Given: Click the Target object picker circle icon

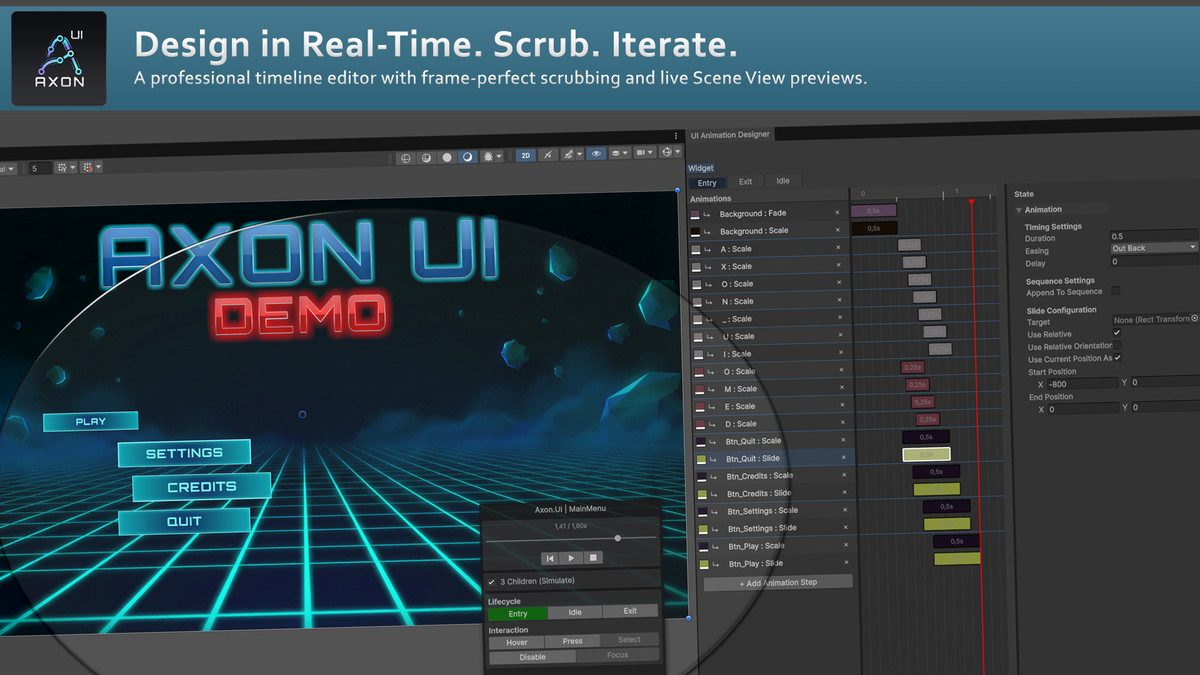Looking at the screenshot, I should pyautogui.click(x=1193, y=318).
